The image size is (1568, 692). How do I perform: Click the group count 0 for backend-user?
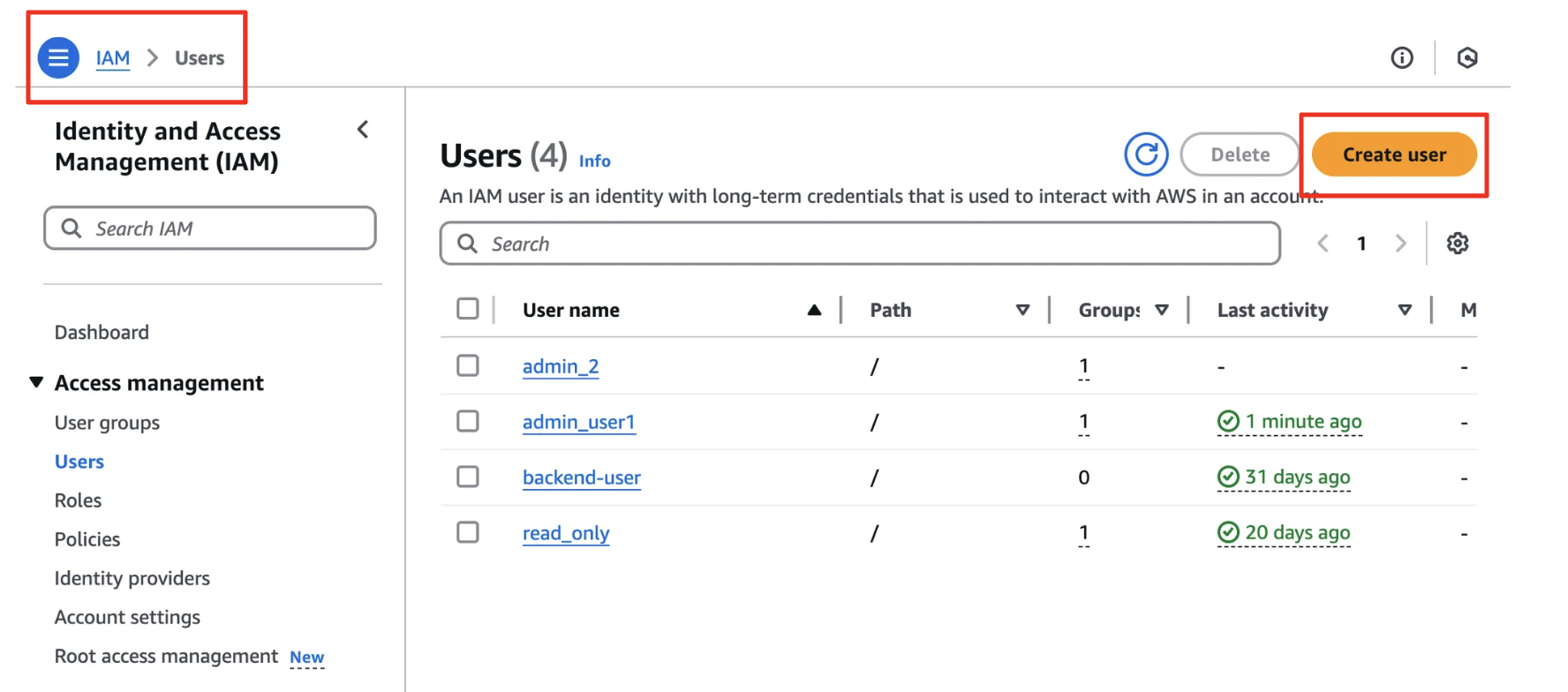pyautogui.click(x=1084, y=478)
